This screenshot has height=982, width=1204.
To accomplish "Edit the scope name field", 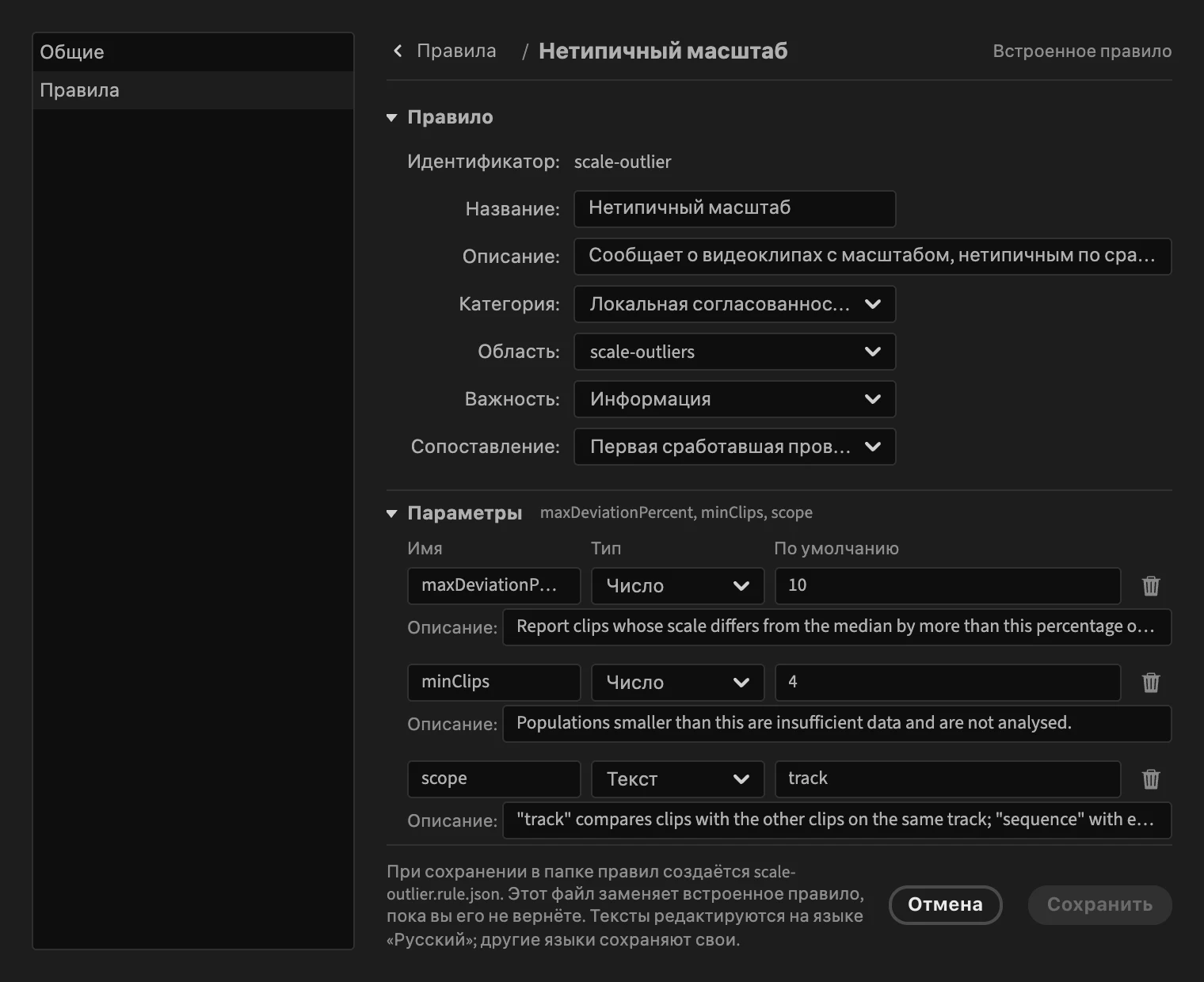I will pos(494,779).
